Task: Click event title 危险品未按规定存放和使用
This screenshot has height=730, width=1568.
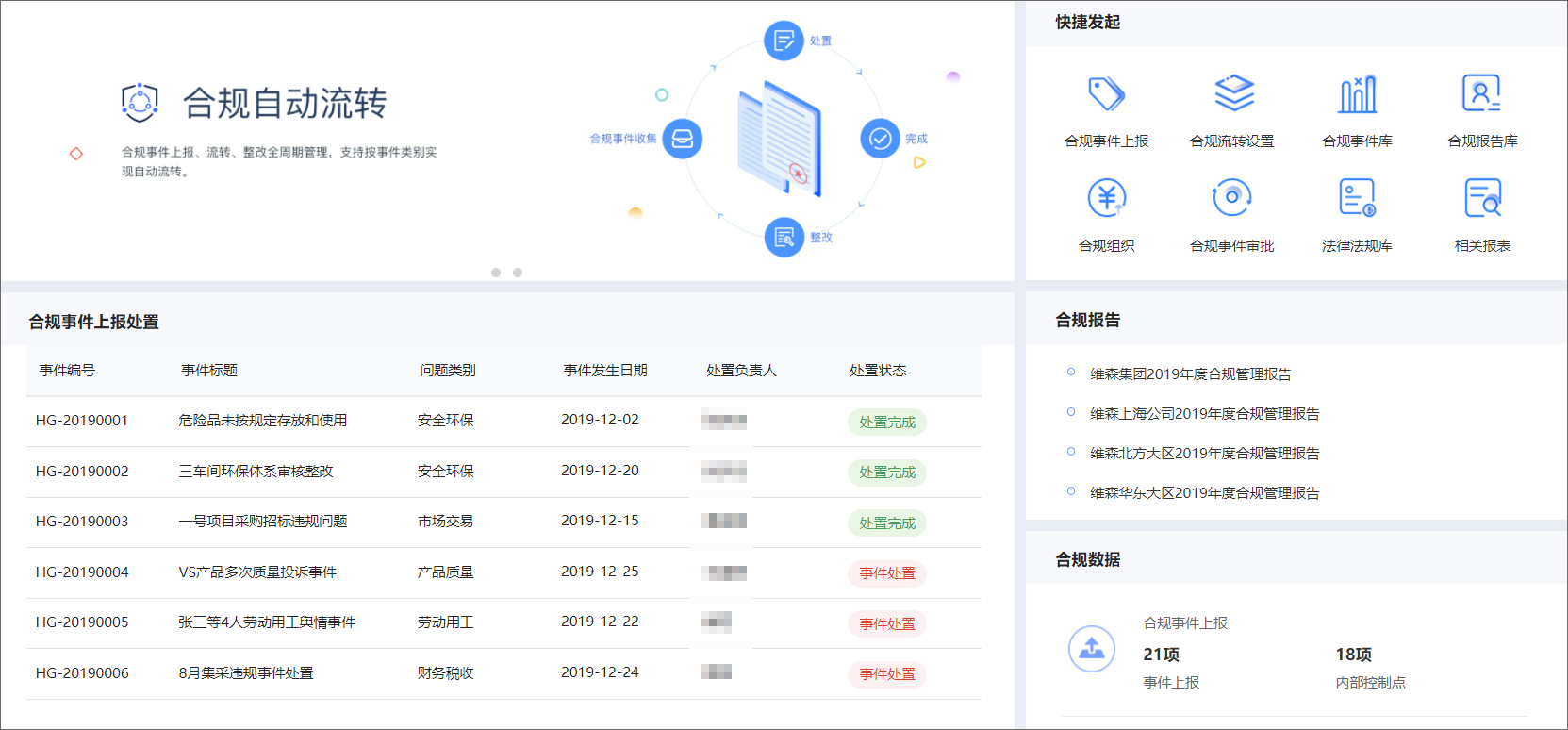Action: pyautogui.click(x=263, y=421)
